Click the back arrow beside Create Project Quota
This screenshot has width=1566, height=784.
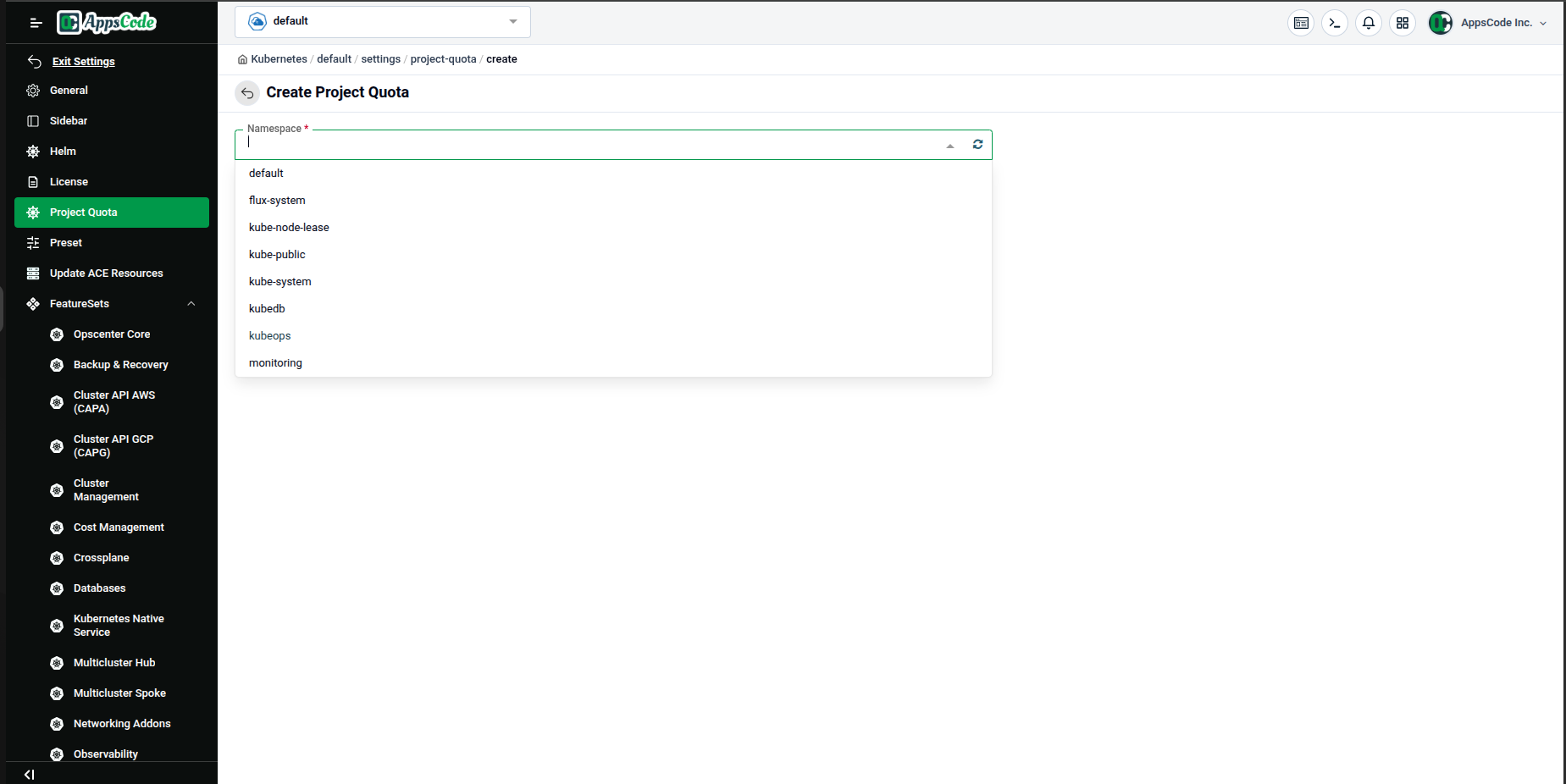click(247, 93)
